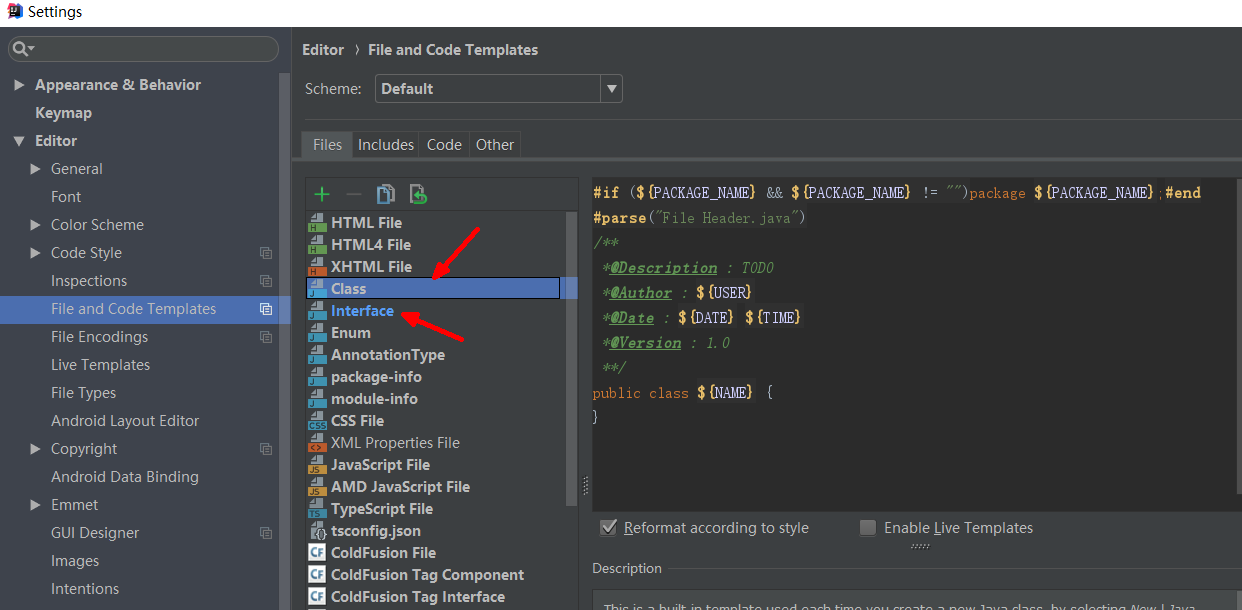
Task: Click inside the template code editor
Action: 916,345
